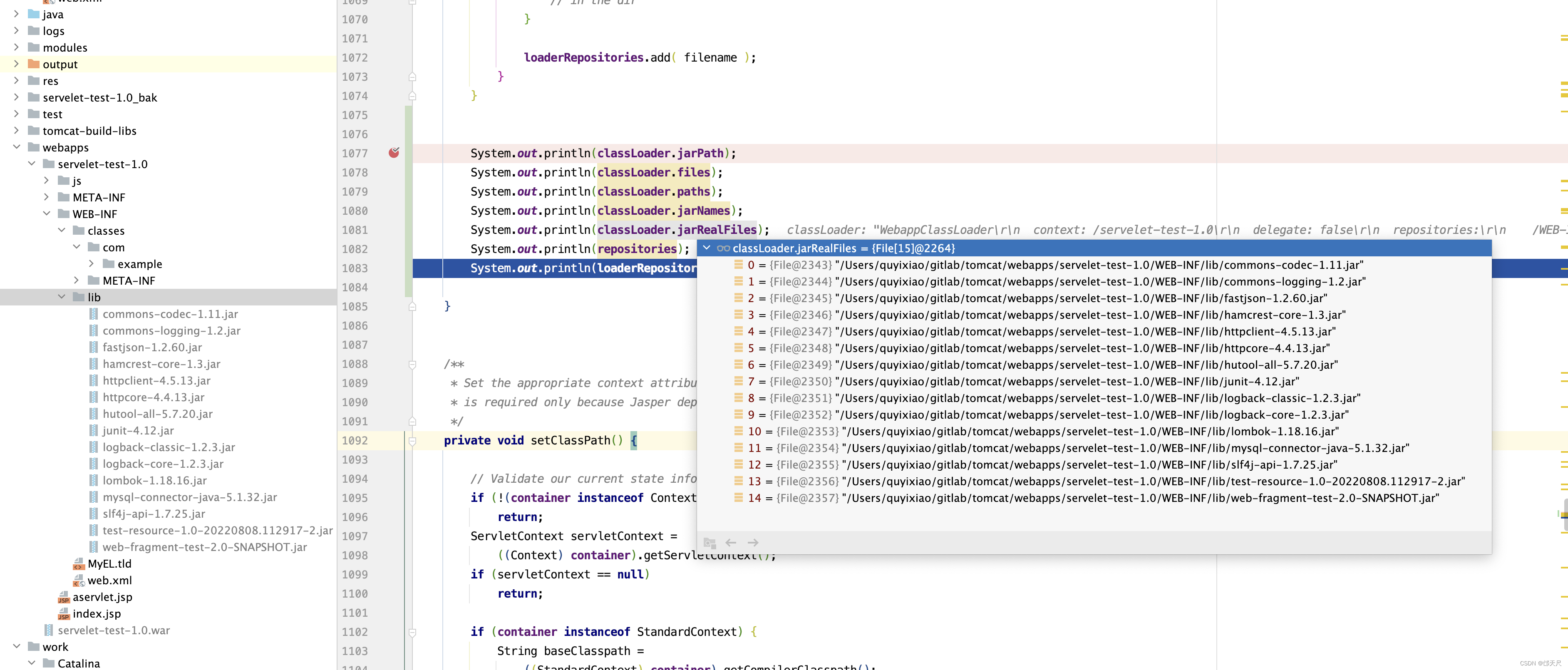Click line number 1099 in the gutter
The width and height of the screenshot is (1568, 670).
tap(355, 574)
